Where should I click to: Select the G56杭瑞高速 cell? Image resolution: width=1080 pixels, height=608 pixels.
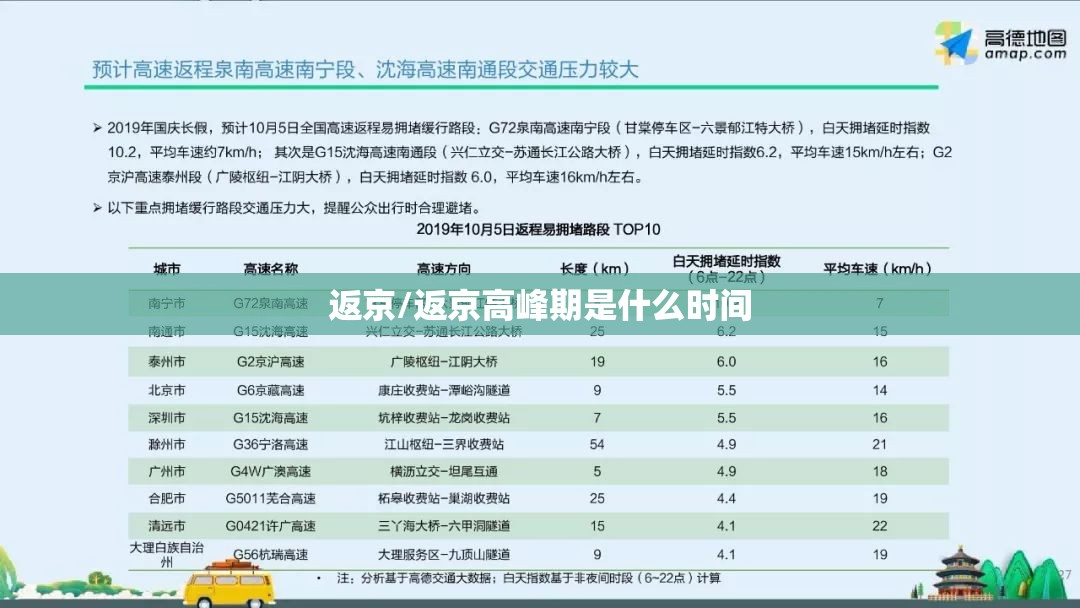tap(271, 554)
